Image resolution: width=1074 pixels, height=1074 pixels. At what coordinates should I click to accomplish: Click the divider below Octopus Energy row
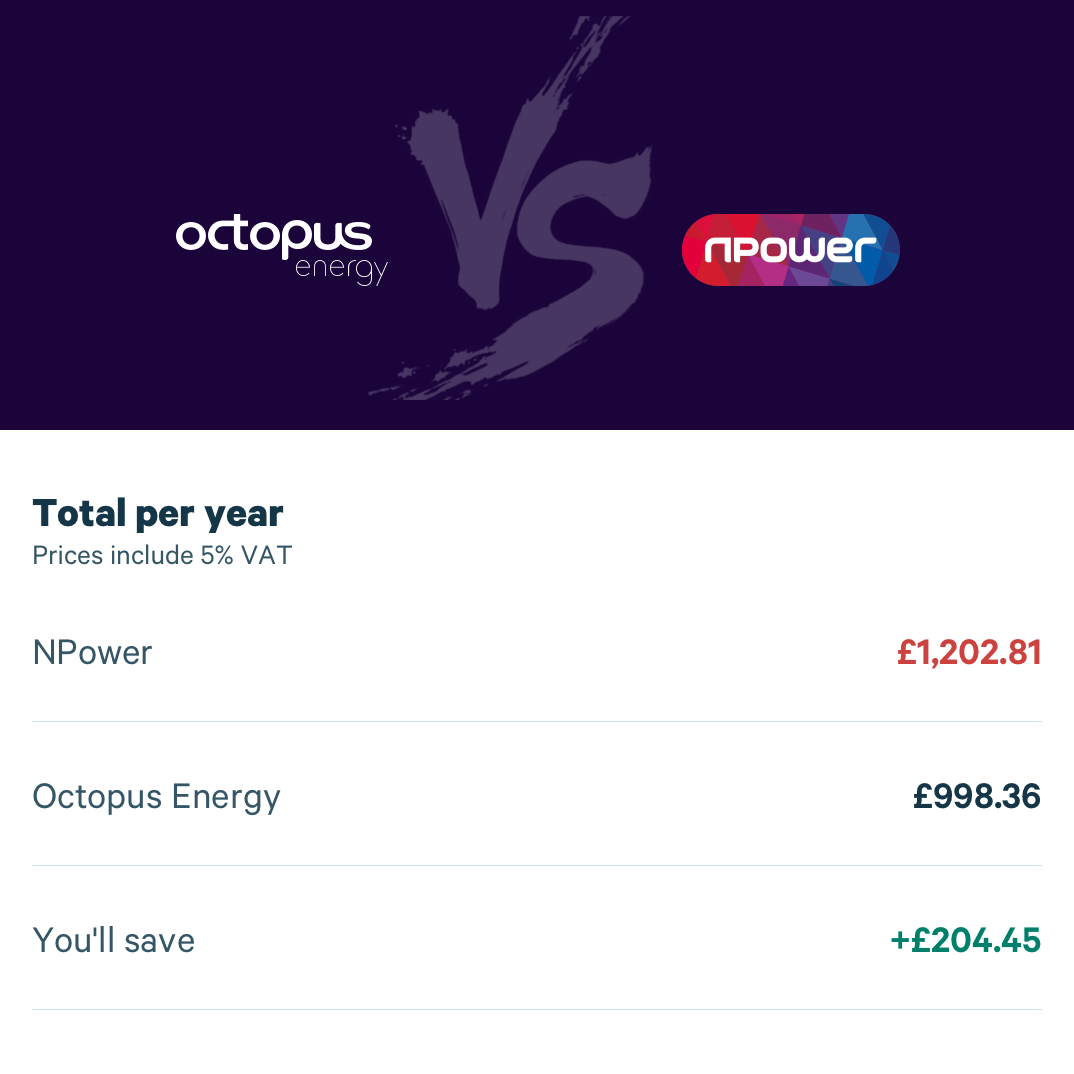(x=537, y=865)
